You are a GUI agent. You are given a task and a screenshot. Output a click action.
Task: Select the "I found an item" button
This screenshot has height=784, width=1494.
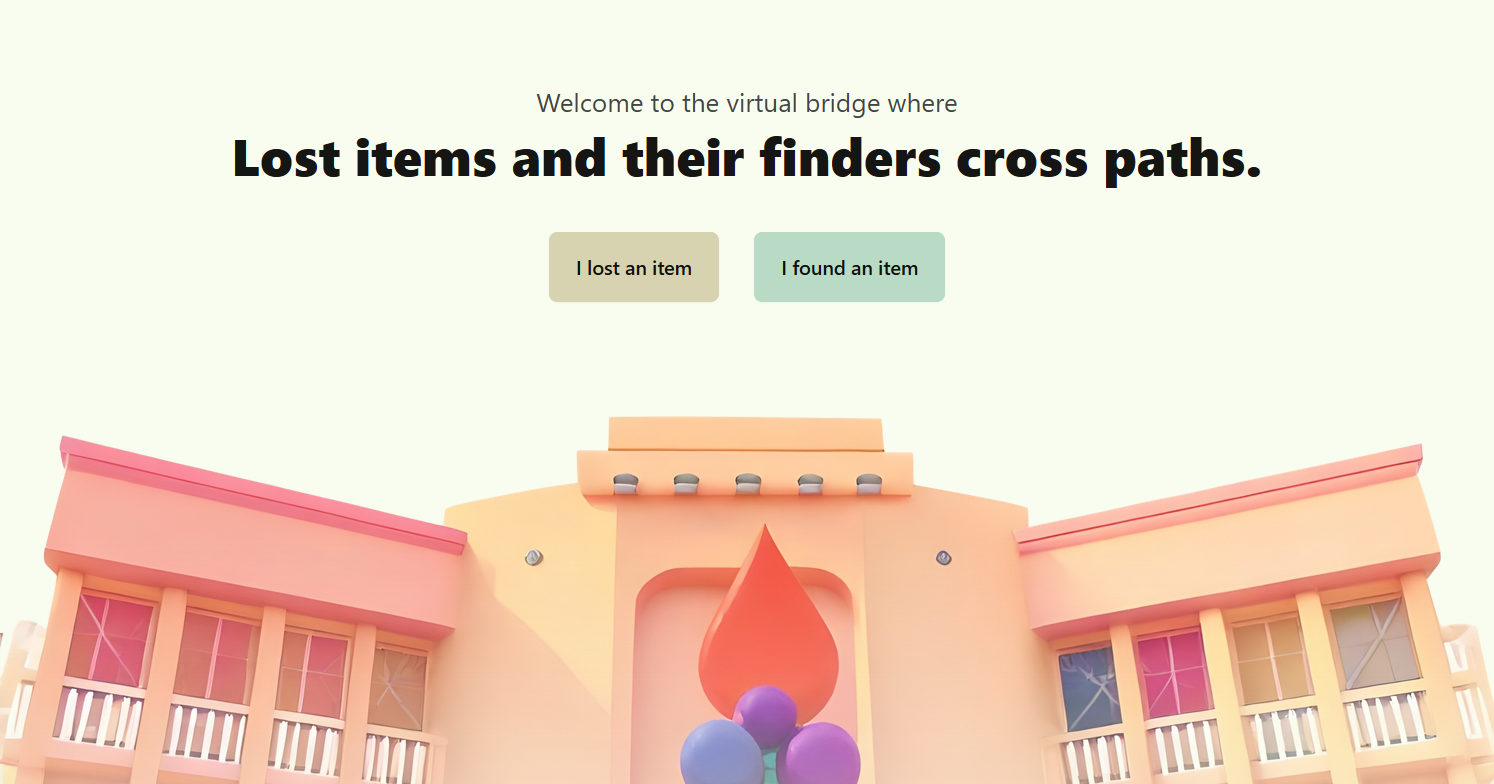pos(849,267)
